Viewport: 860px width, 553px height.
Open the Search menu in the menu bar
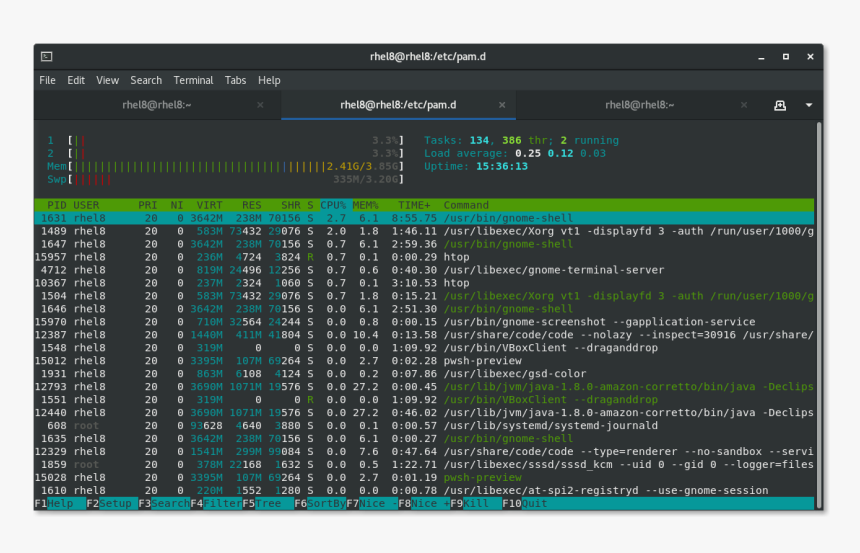145,80
